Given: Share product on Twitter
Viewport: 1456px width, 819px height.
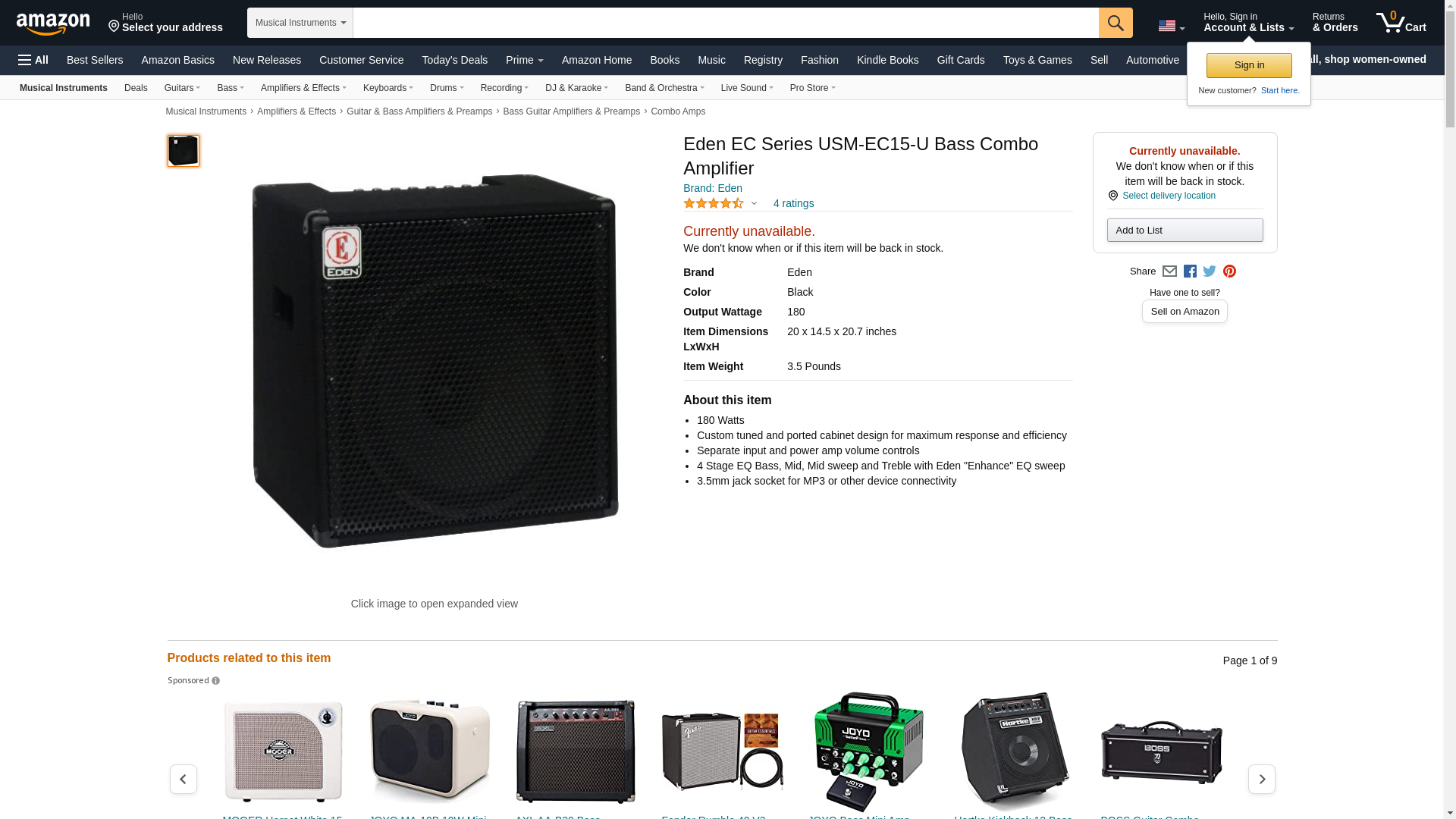Looking at the screenshot, I should pyautogui.click(x=1210, y=271).
